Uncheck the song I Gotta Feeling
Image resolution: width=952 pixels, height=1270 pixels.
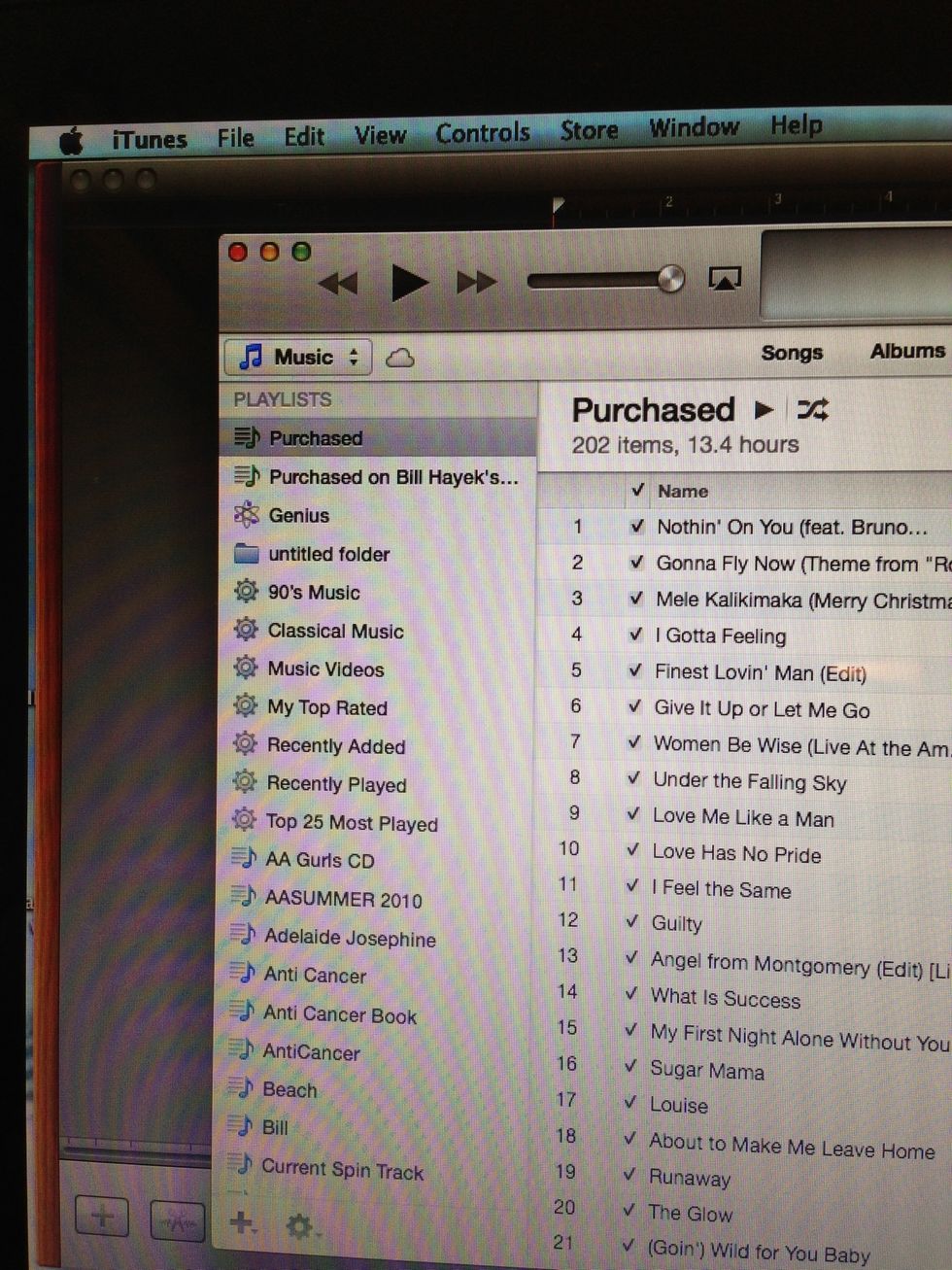click(636, 636)
